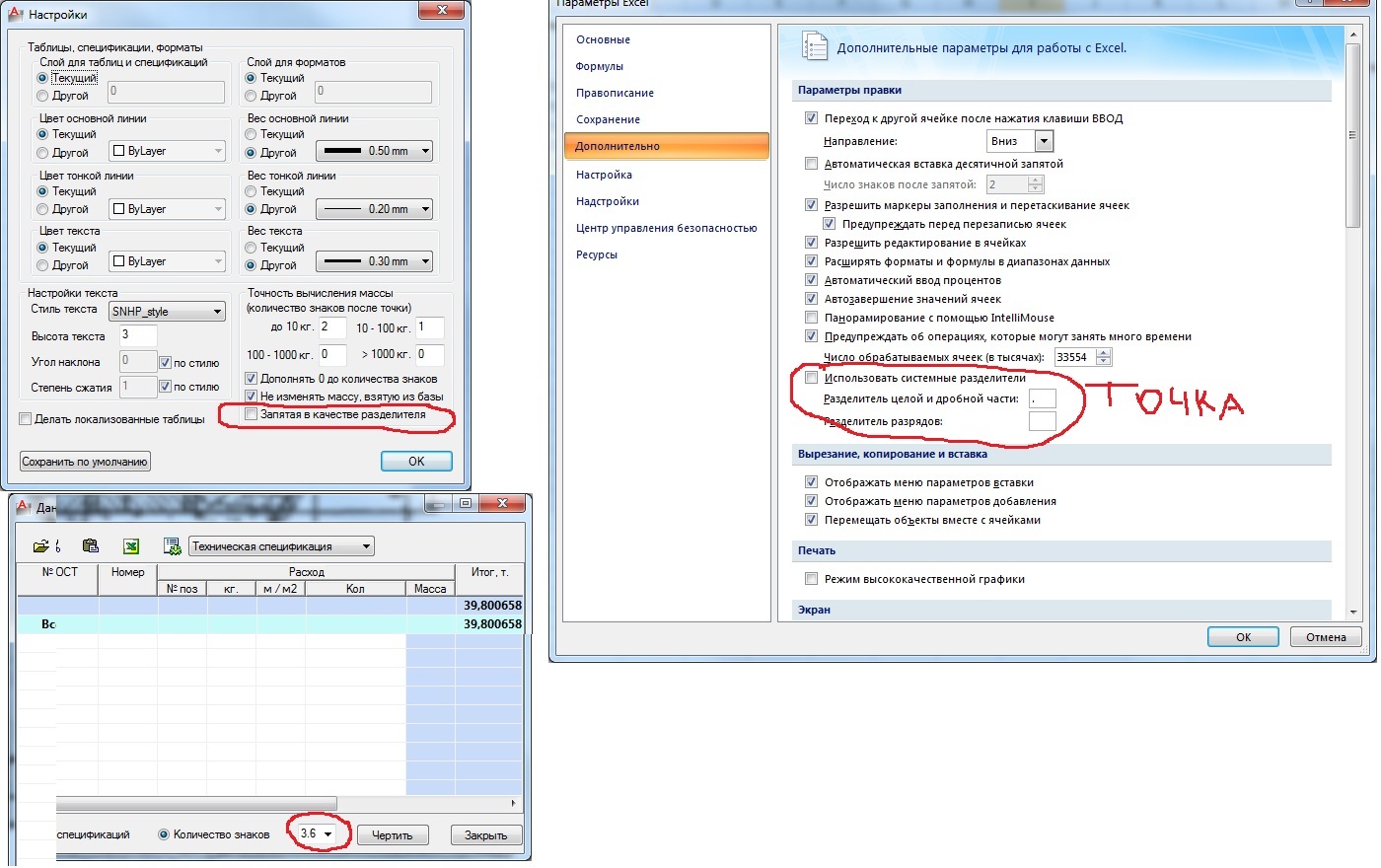Click 'Сохранить по умолчанию' button
1381x868 pixels.
pyautogui.click(x=86, y=462)
